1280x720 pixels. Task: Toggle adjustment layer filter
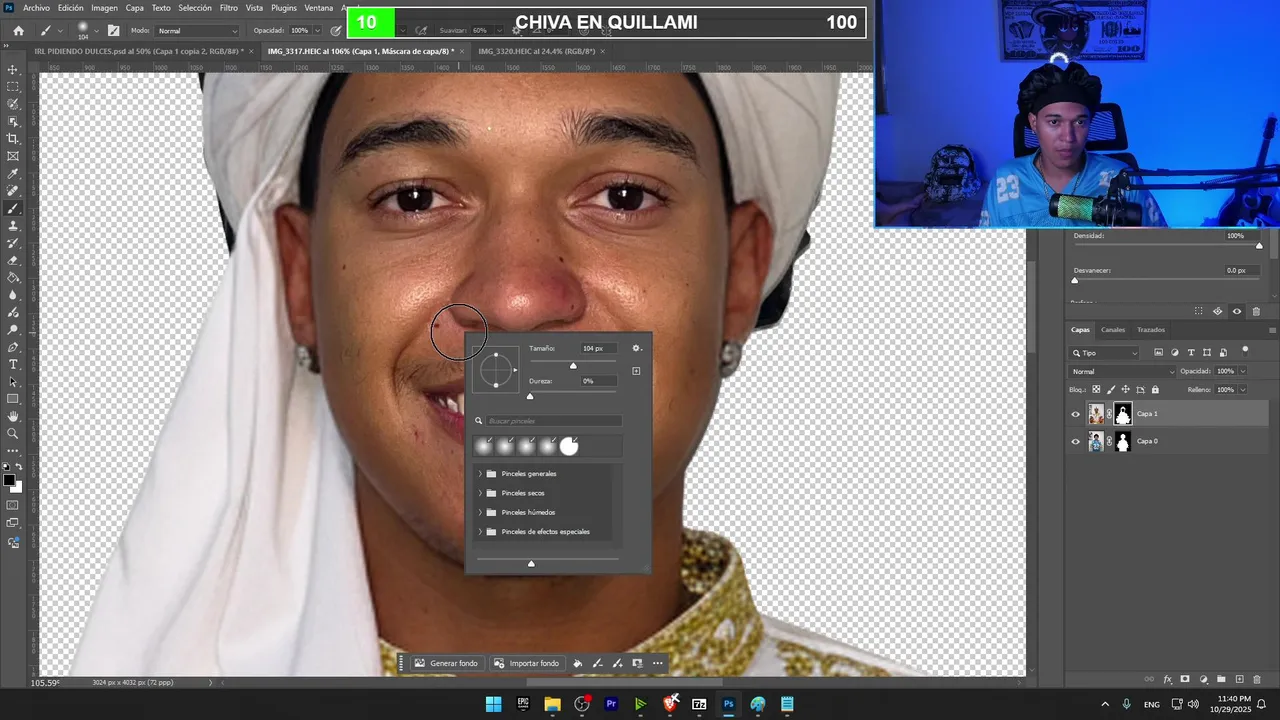point(1175,352)
